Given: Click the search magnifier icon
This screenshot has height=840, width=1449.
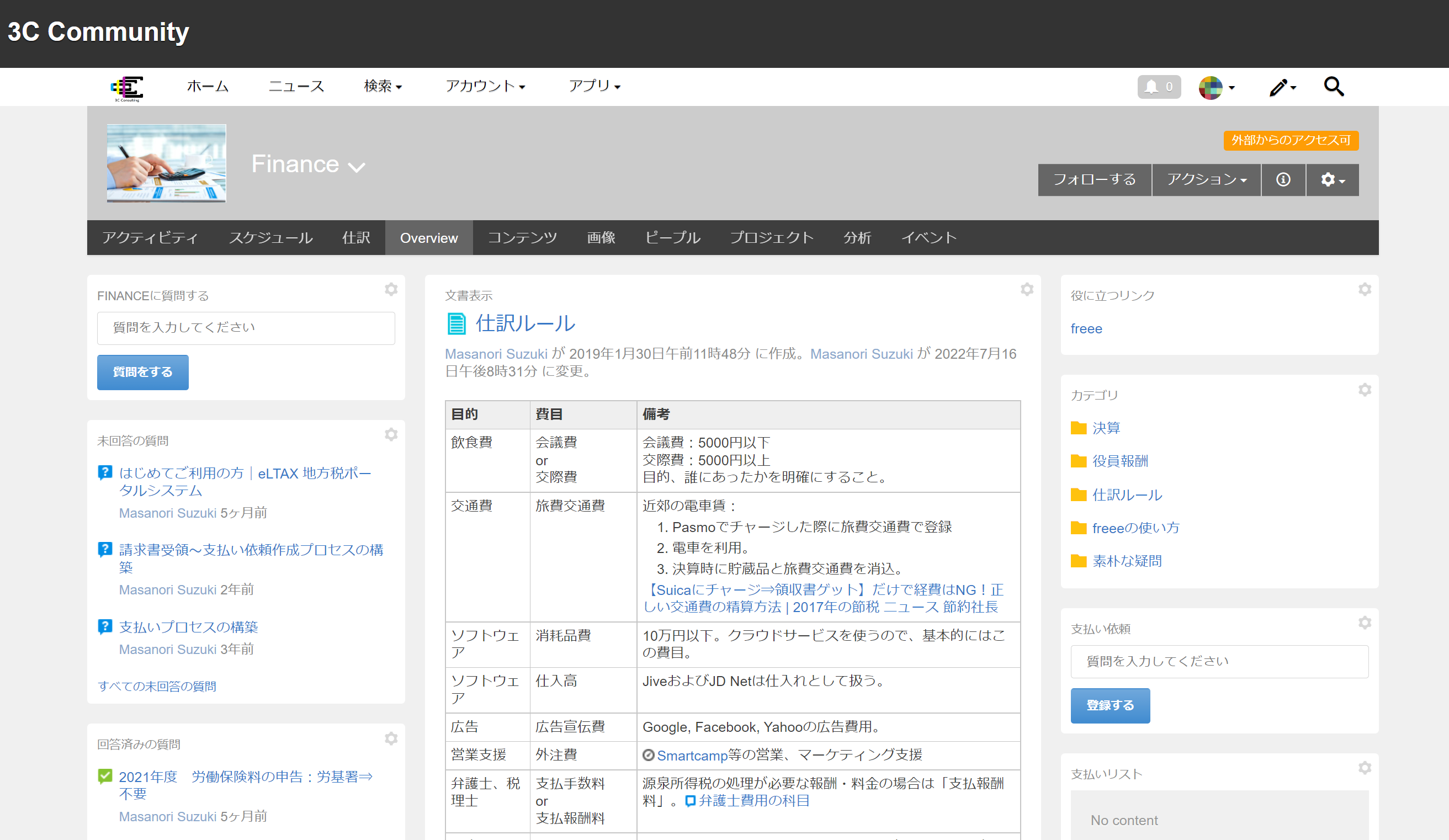Looking at the screenshot, I should coord(1333,87).
